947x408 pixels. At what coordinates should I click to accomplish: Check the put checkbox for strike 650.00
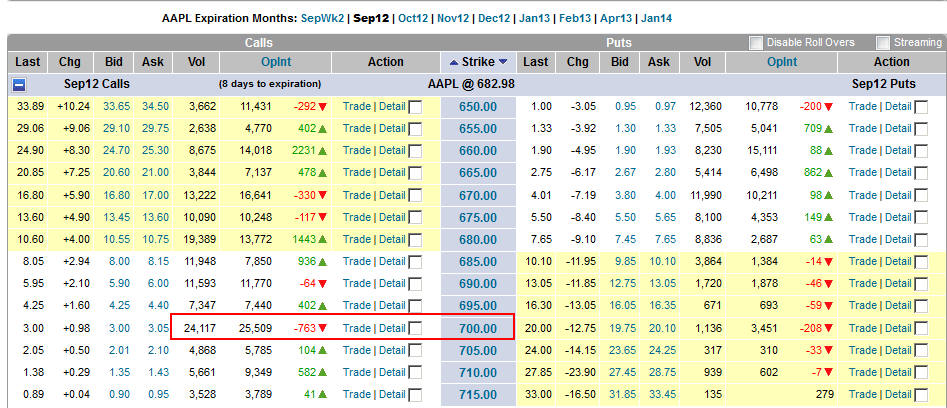point(921,107)
